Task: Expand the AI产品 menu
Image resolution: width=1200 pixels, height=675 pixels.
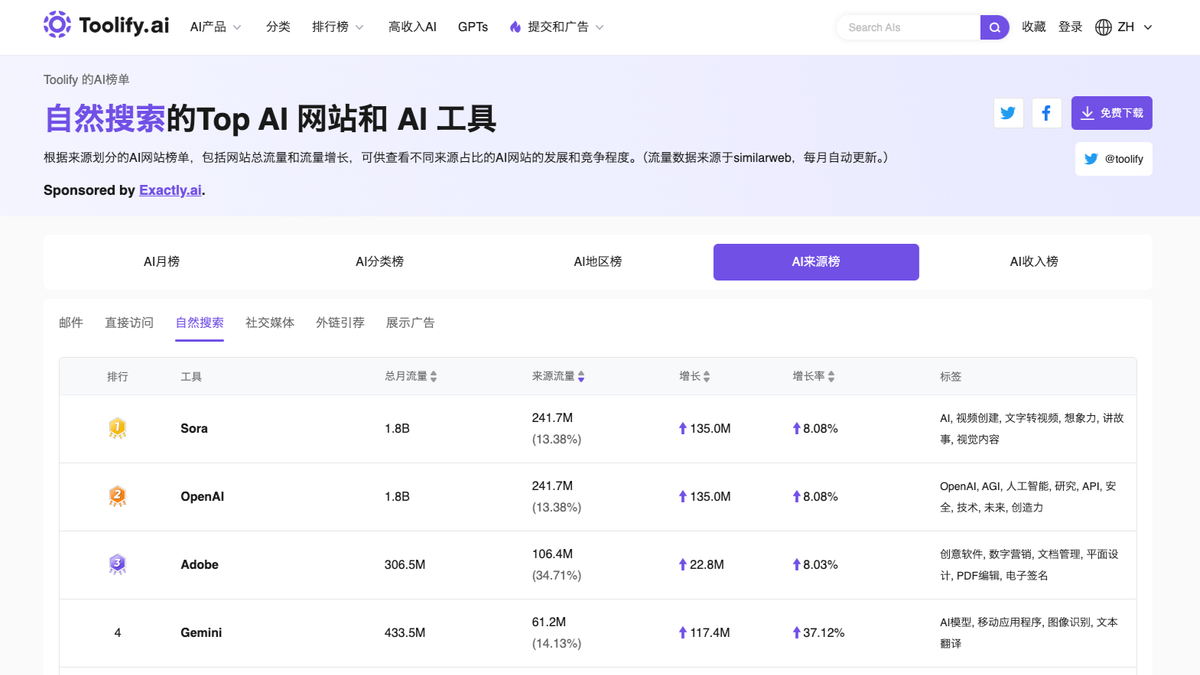Action: (x=216, y=27)
